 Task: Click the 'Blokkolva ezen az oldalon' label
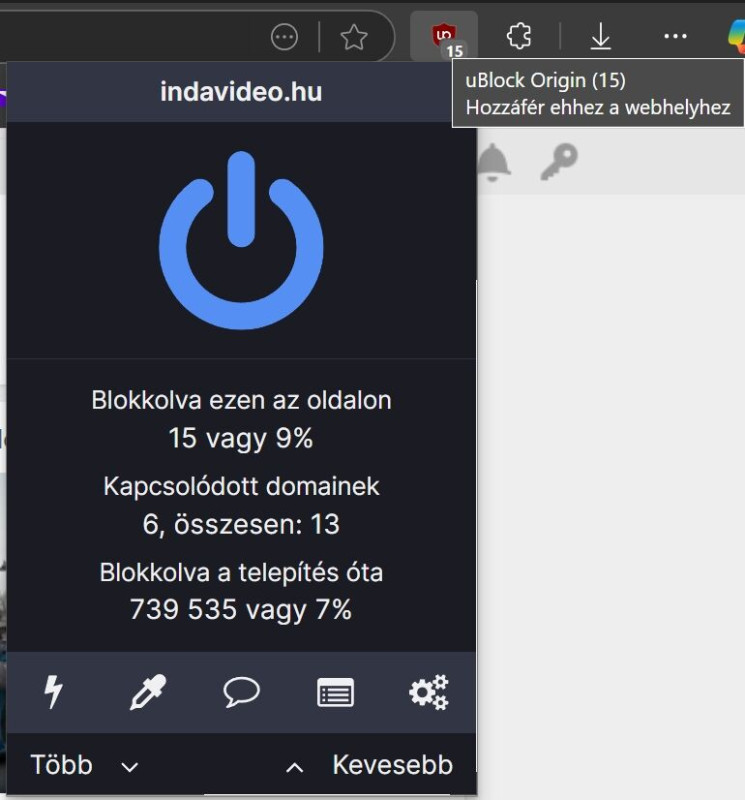241,400
